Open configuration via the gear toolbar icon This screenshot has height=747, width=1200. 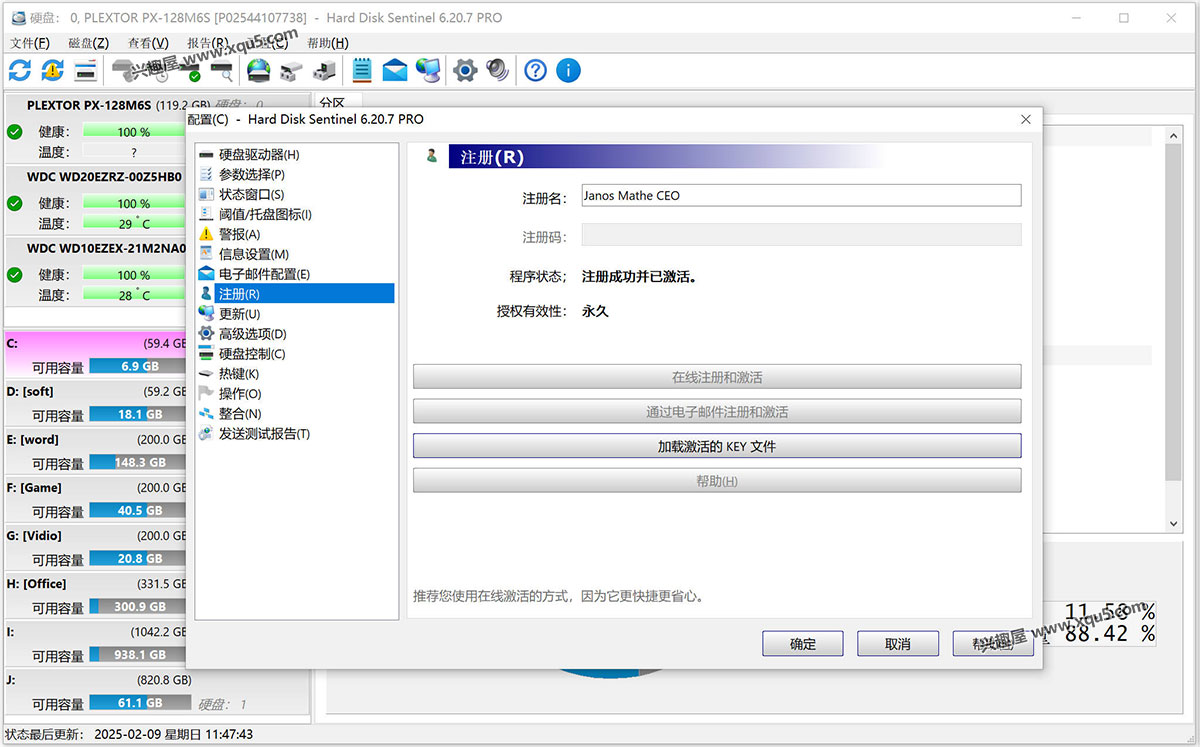click(465, 70)
